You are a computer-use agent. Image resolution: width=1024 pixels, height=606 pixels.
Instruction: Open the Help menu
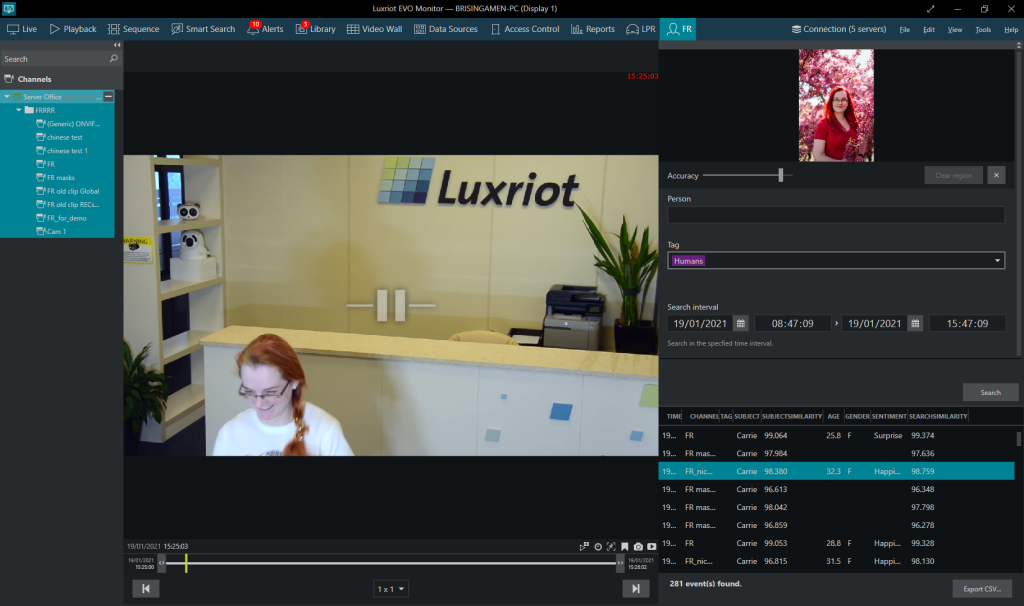(1011, 29)
